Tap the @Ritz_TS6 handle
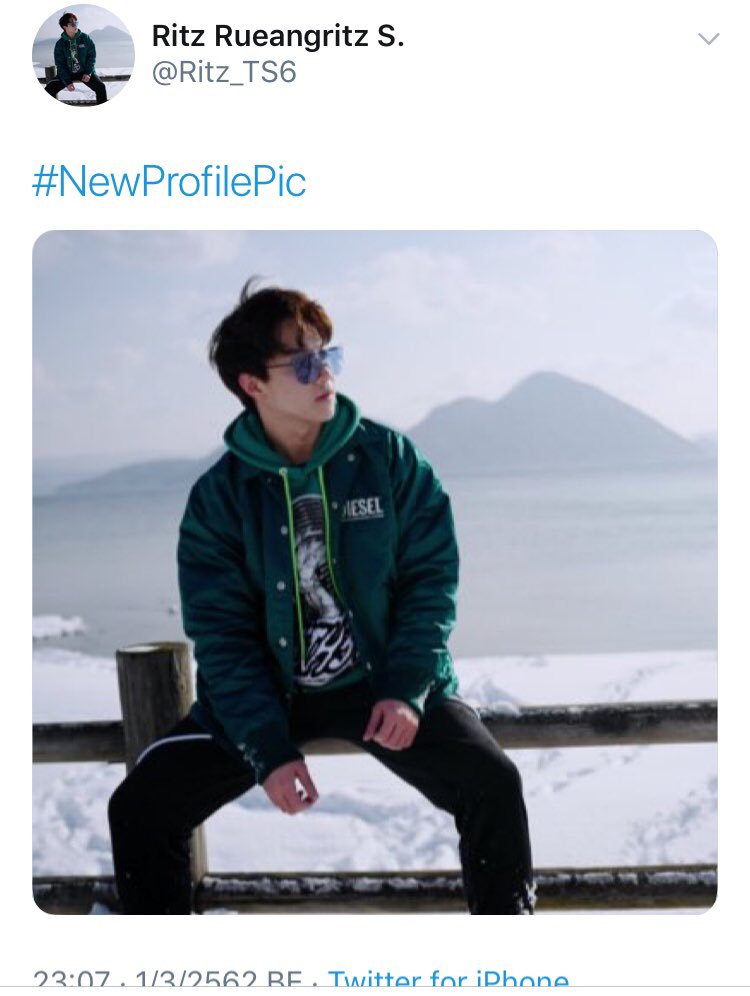750x996 pixels. [224, 72]
